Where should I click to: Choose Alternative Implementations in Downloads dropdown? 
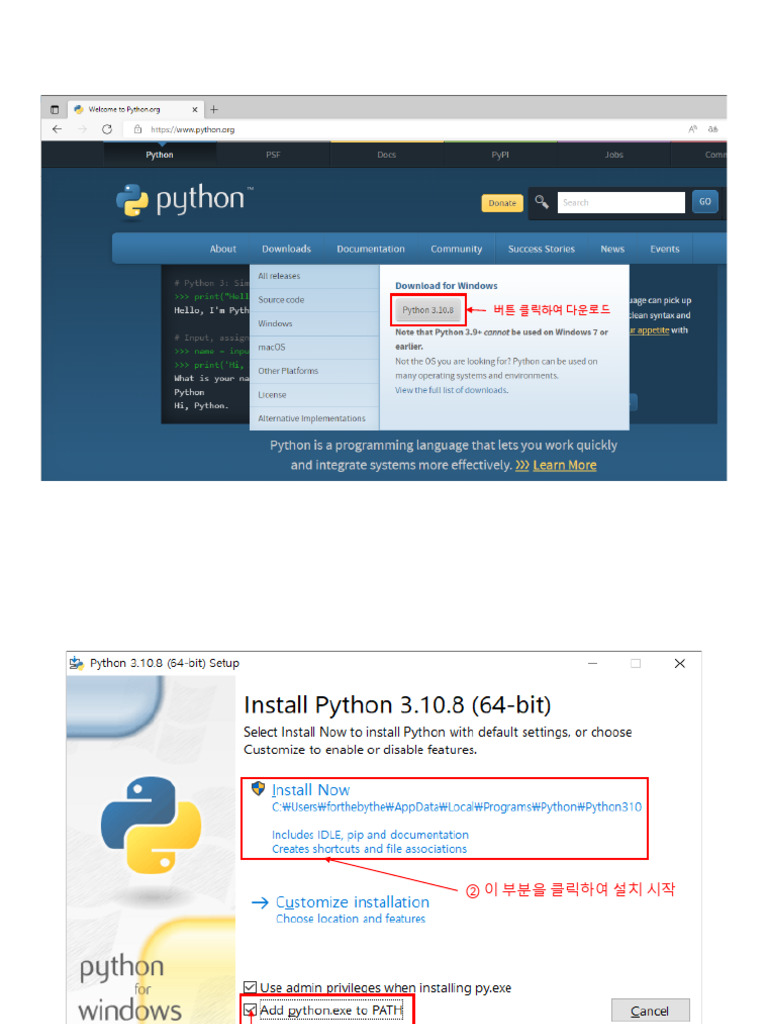314,419
